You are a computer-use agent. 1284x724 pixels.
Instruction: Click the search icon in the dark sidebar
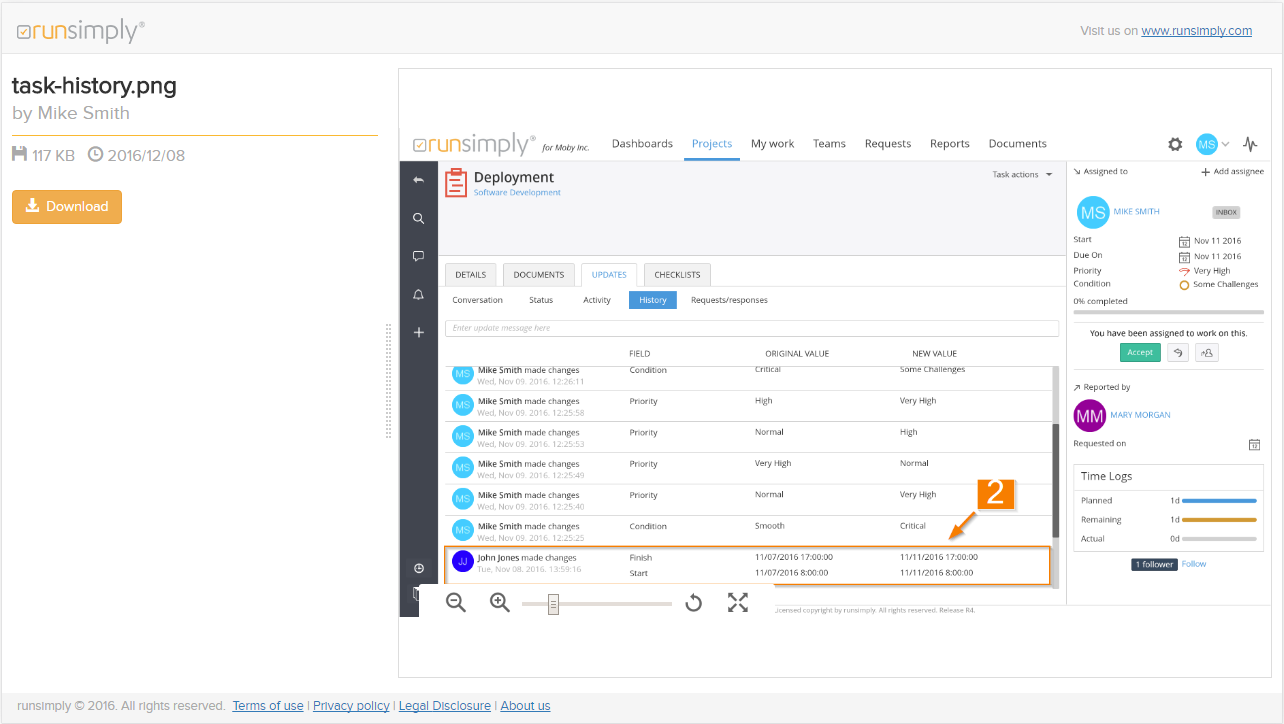click(419, 218)
